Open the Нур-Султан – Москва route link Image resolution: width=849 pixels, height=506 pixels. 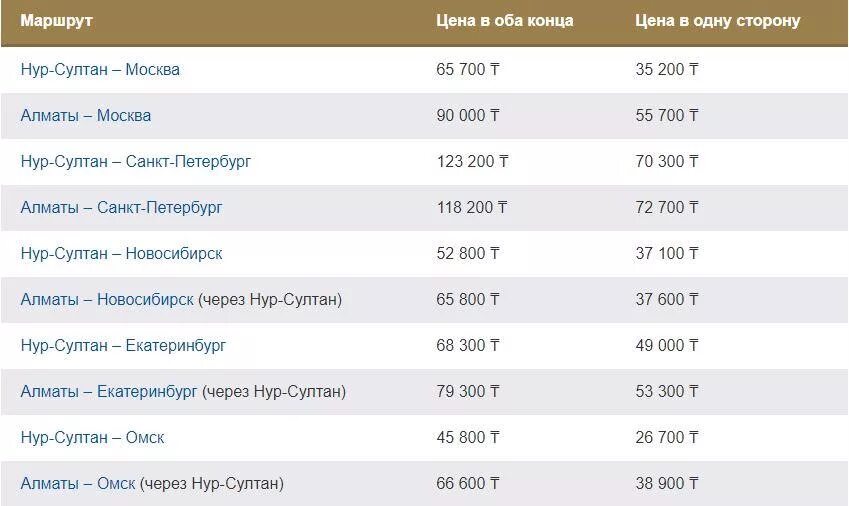[x=100, y=69]
